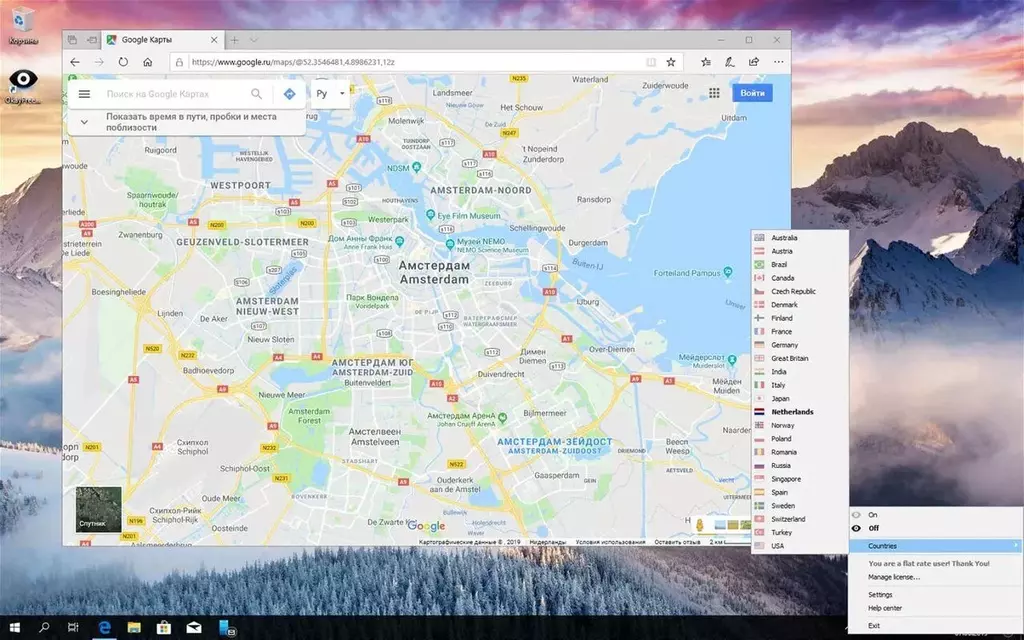Switch to the Спутник satellite view thumbnail
Screen dimensions: 1024x640
(99, 509)
